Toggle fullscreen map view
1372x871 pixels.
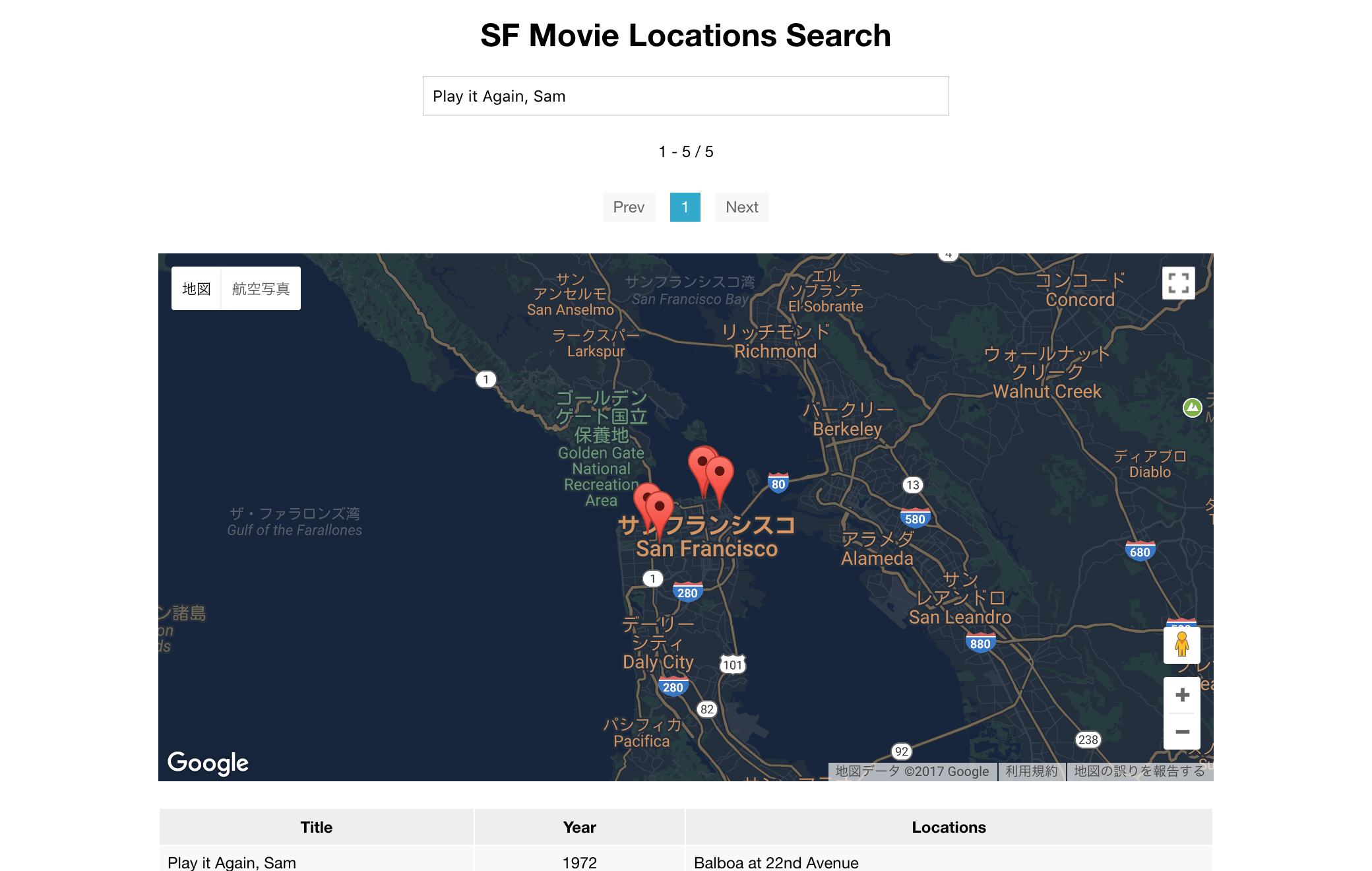[x=1178, y=283]
